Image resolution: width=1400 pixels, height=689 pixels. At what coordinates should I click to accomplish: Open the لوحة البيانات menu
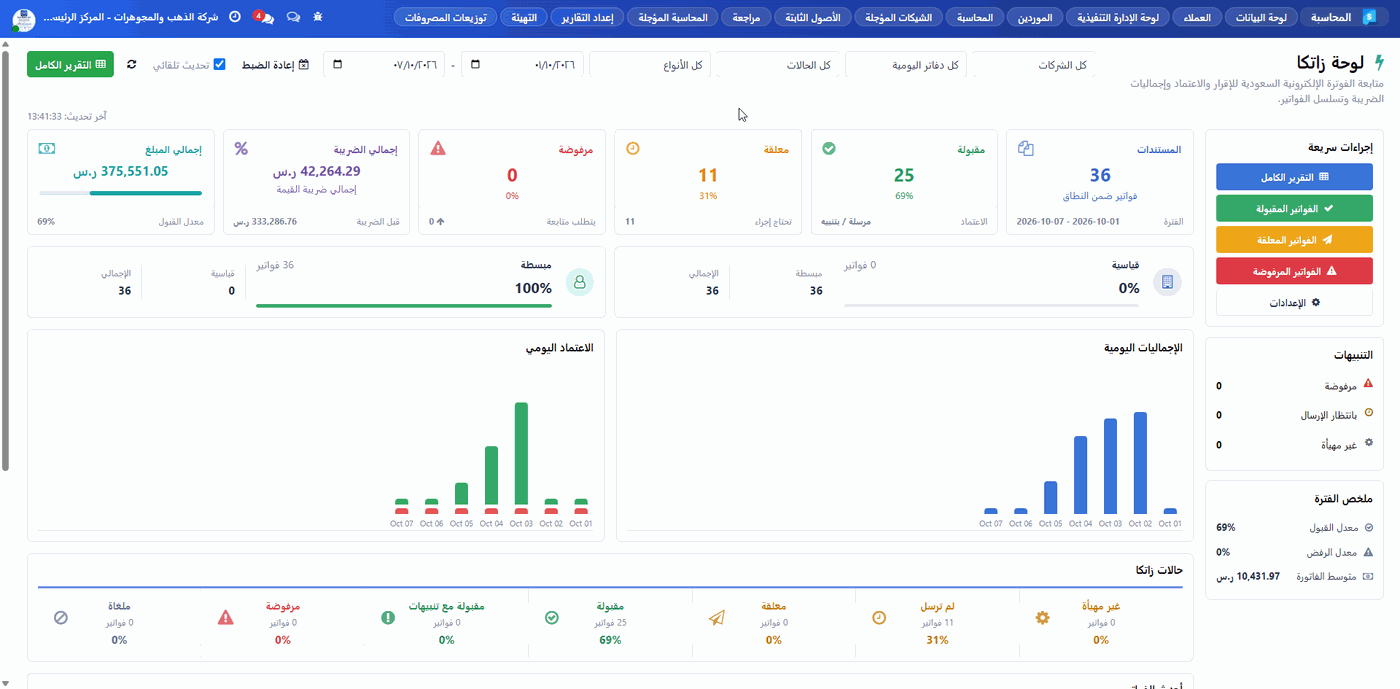[1261, 17]
